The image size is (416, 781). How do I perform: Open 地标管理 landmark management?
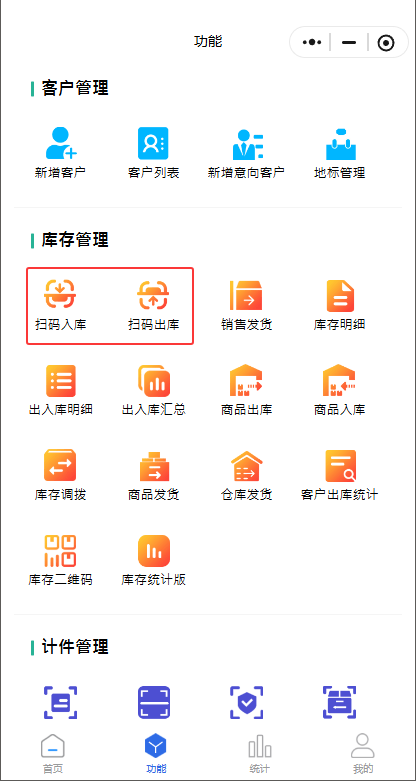click(340, 144)
